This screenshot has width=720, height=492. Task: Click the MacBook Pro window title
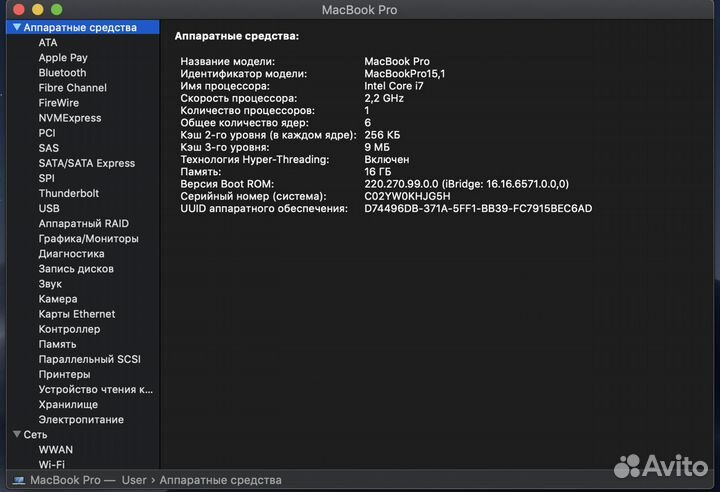pyautogui.click(x=360, y=10)
